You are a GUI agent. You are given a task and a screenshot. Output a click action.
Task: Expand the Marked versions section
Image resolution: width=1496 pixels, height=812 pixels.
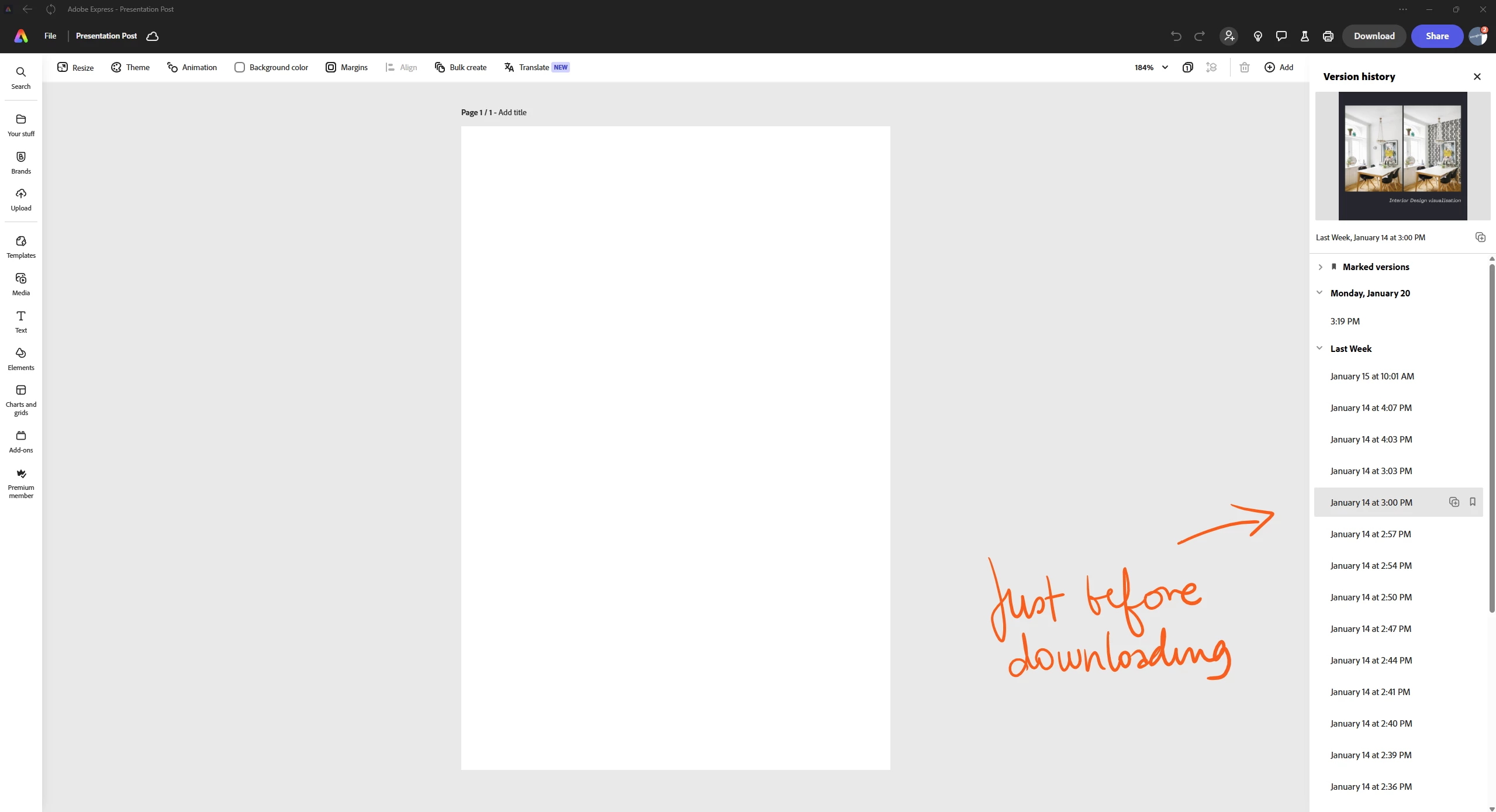click(1320, 267)
